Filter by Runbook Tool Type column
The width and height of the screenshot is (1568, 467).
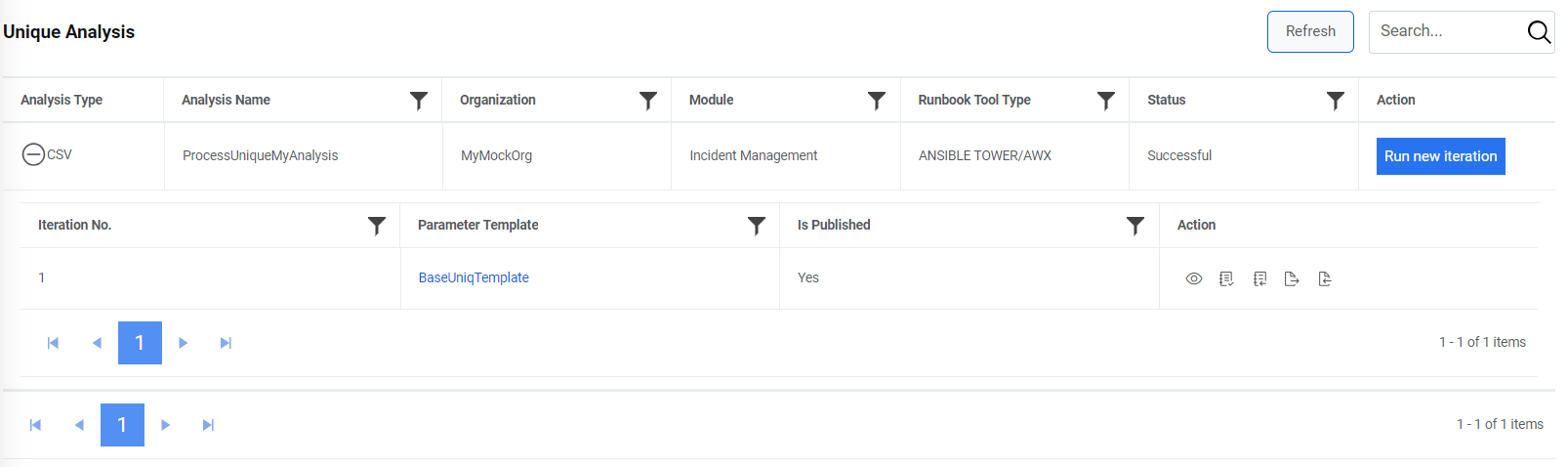pos(1105,101)
